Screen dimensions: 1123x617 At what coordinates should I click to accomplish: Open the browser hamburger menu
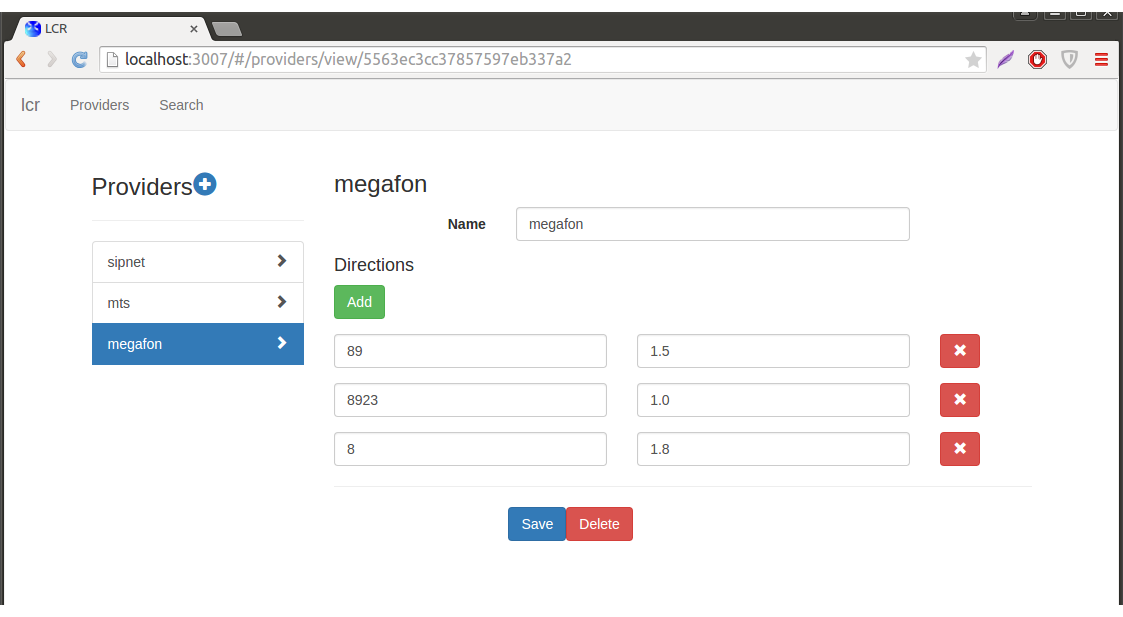point(1102,59)
